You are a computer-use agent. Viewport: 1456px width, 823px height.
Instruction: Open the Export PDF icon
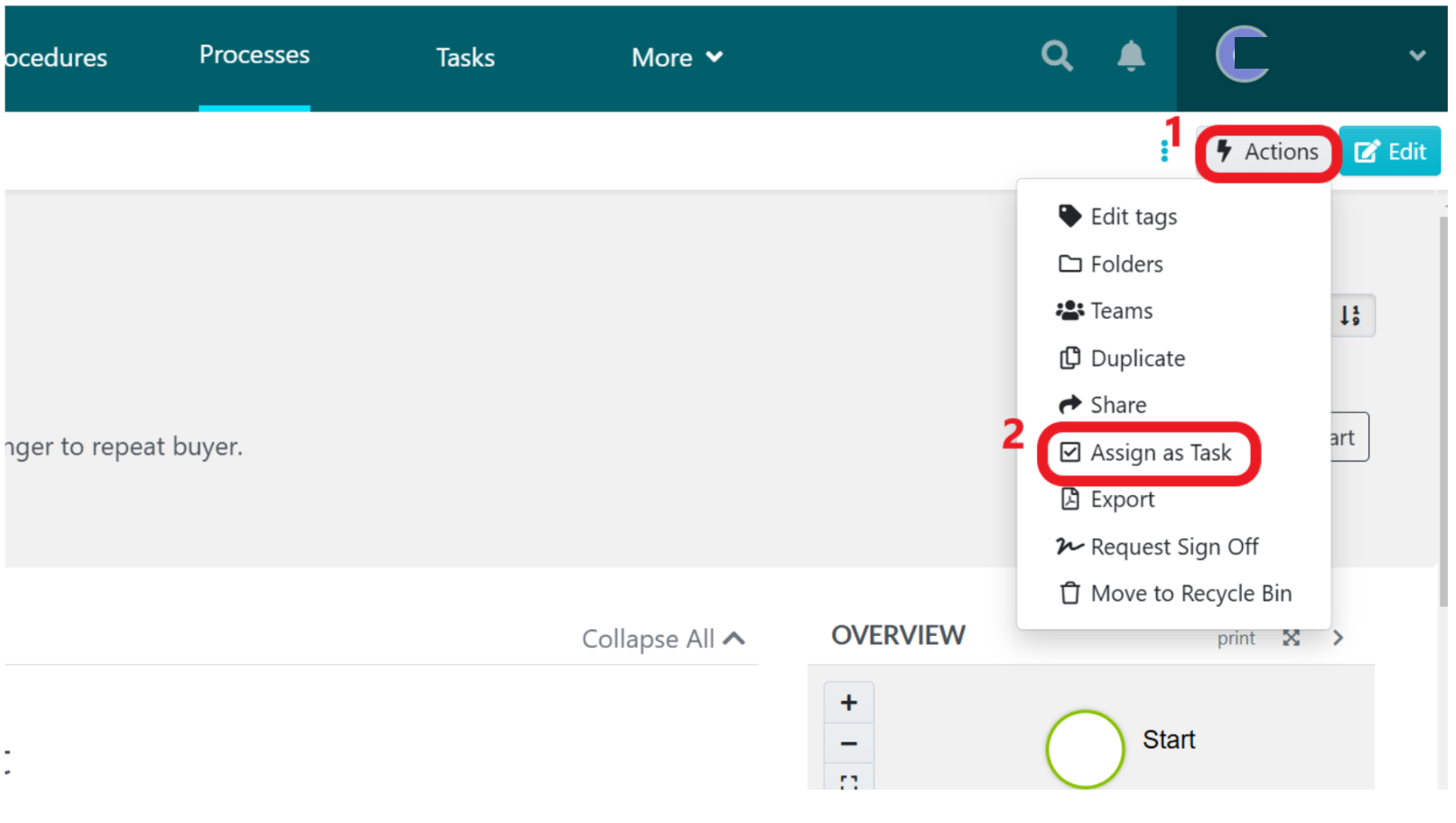[1070, 499]
